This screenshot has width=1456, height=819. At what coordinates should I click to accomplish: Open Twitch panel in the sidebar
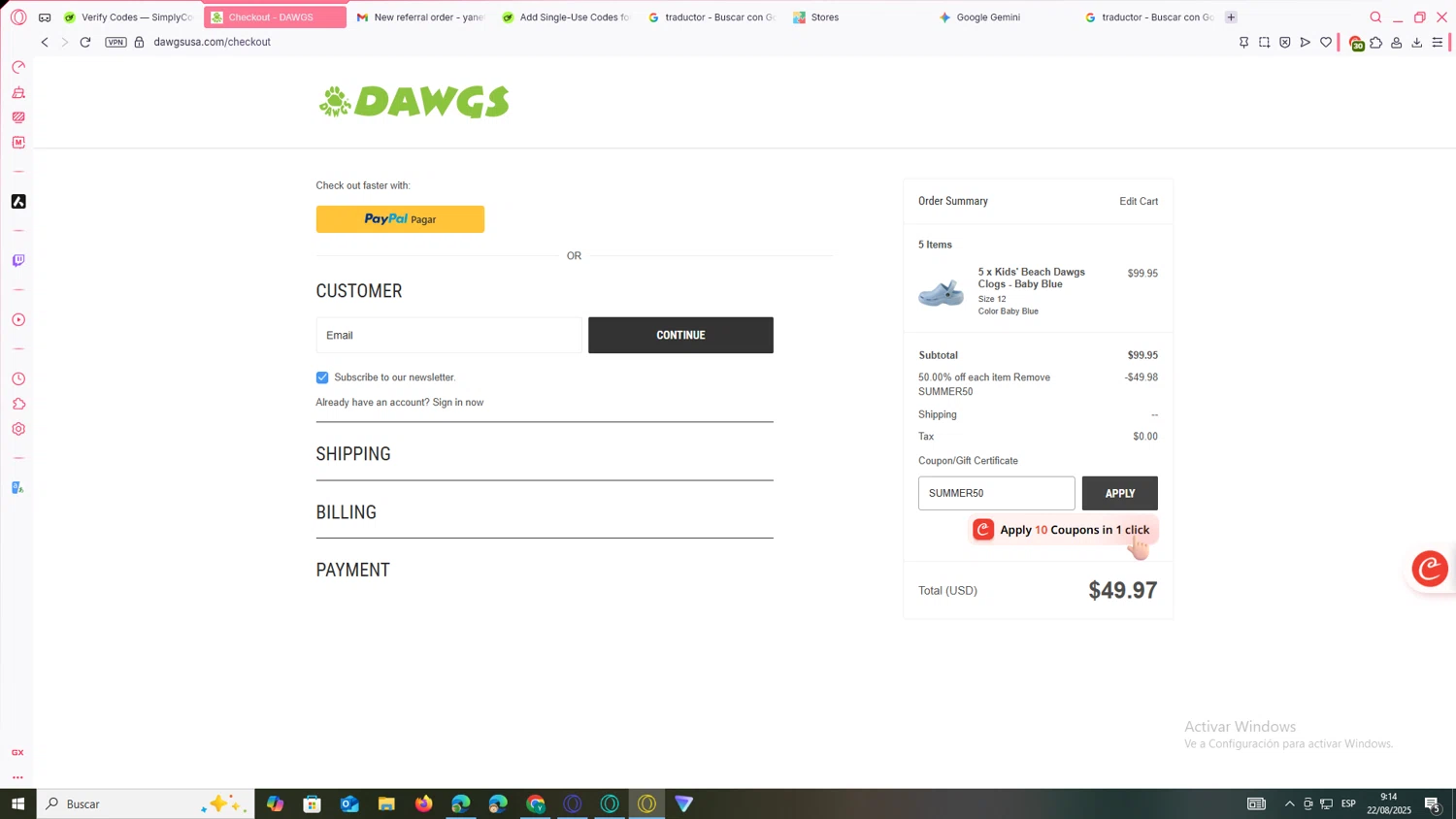click(x=18, y=260)
